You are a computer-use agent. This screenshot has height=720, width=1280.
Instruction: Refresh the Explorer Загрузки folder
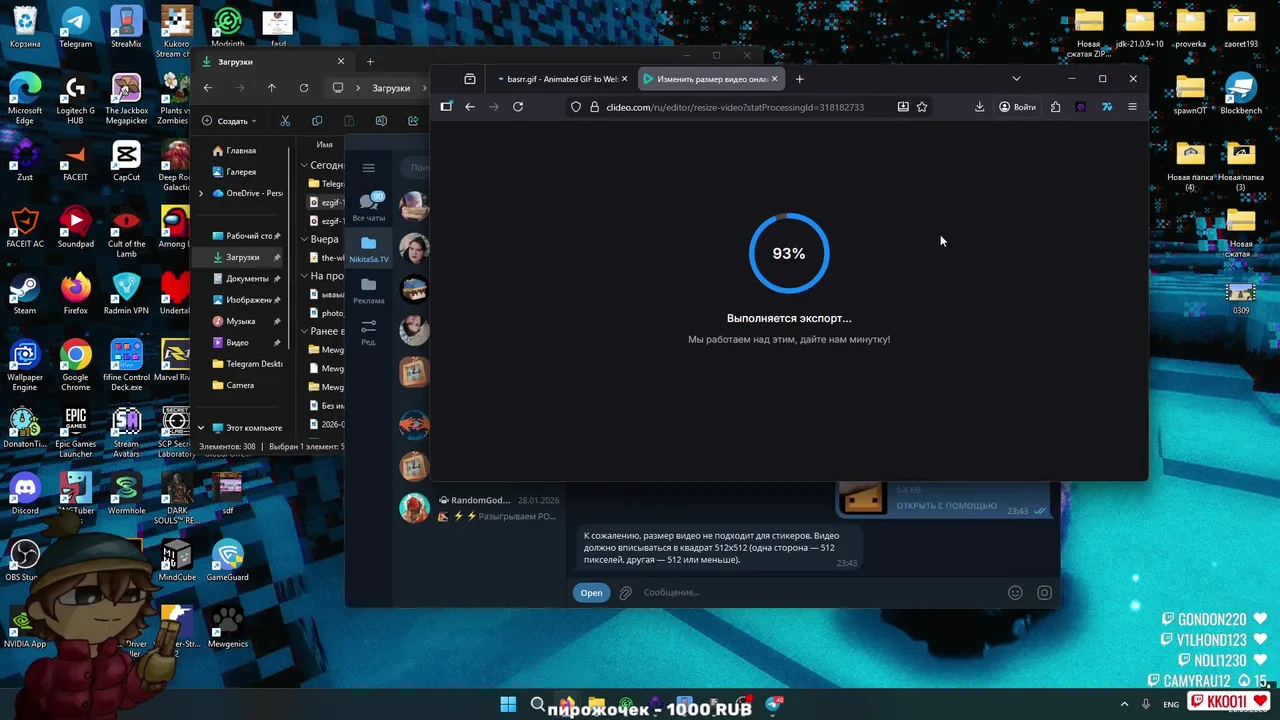tap(304, 88)
